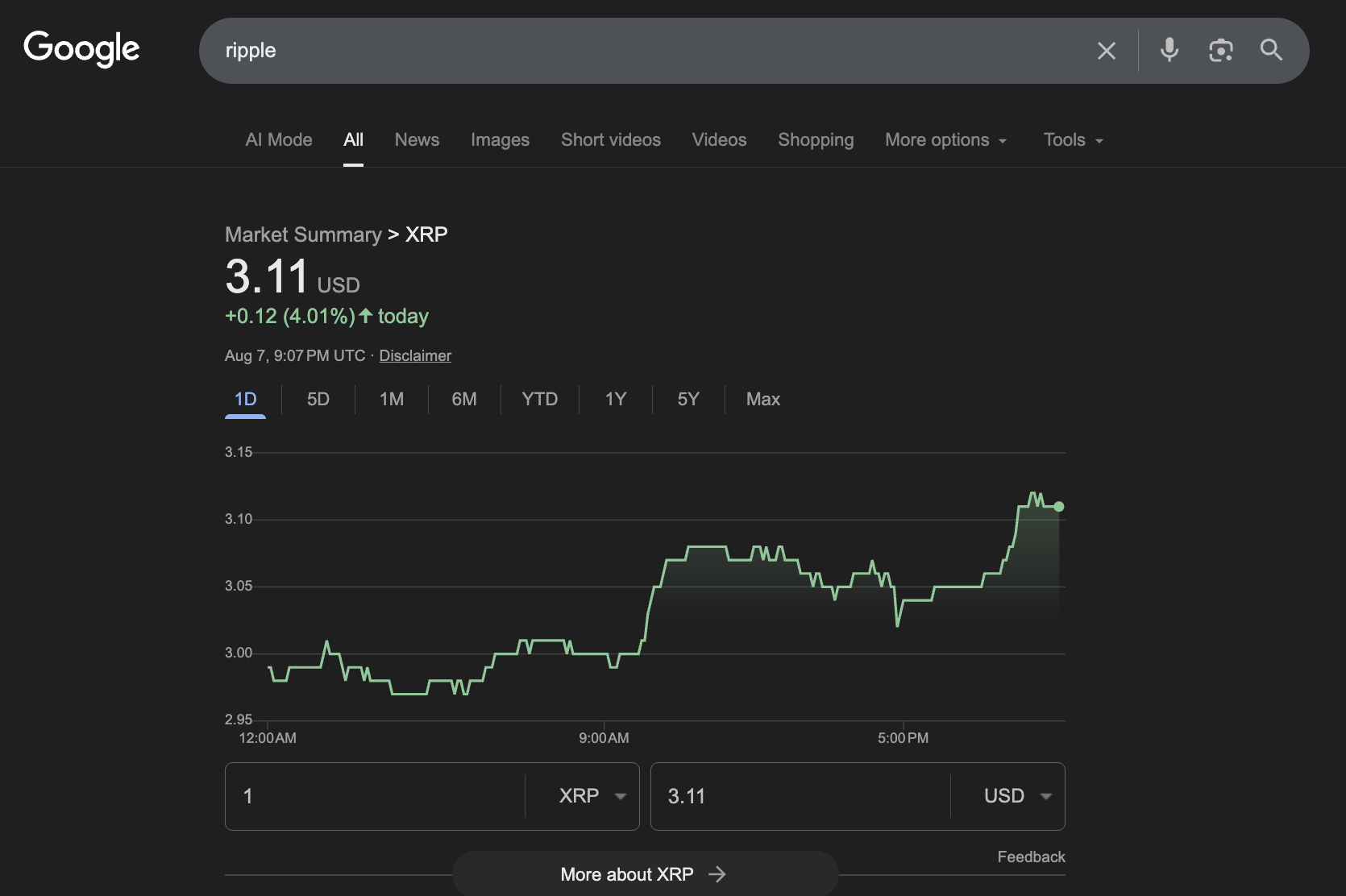1346x896 pixels.
Task: Click the Google logo
Action: coord(81,48)
